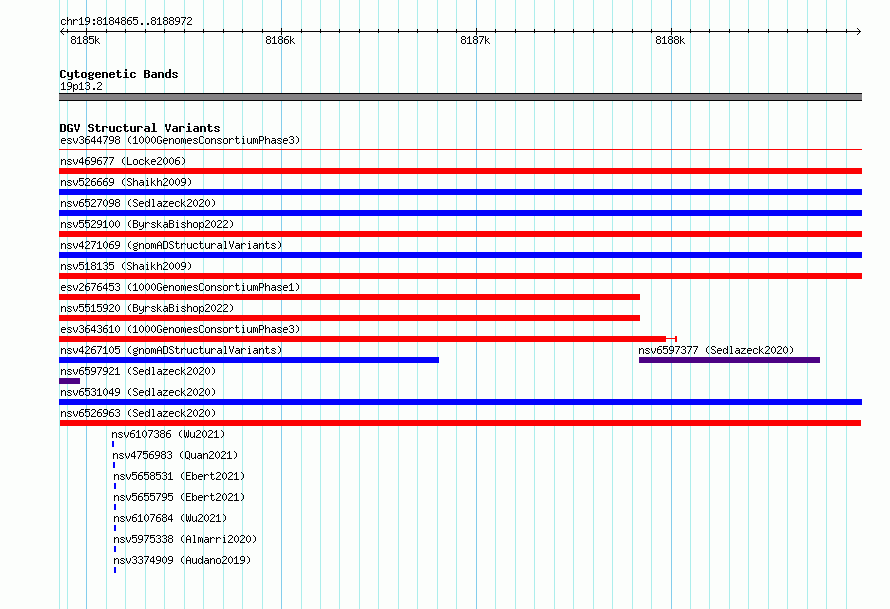
Task: Open the nsv5515920 (ByrskaBishop2022) label
Action: (147, 308)
